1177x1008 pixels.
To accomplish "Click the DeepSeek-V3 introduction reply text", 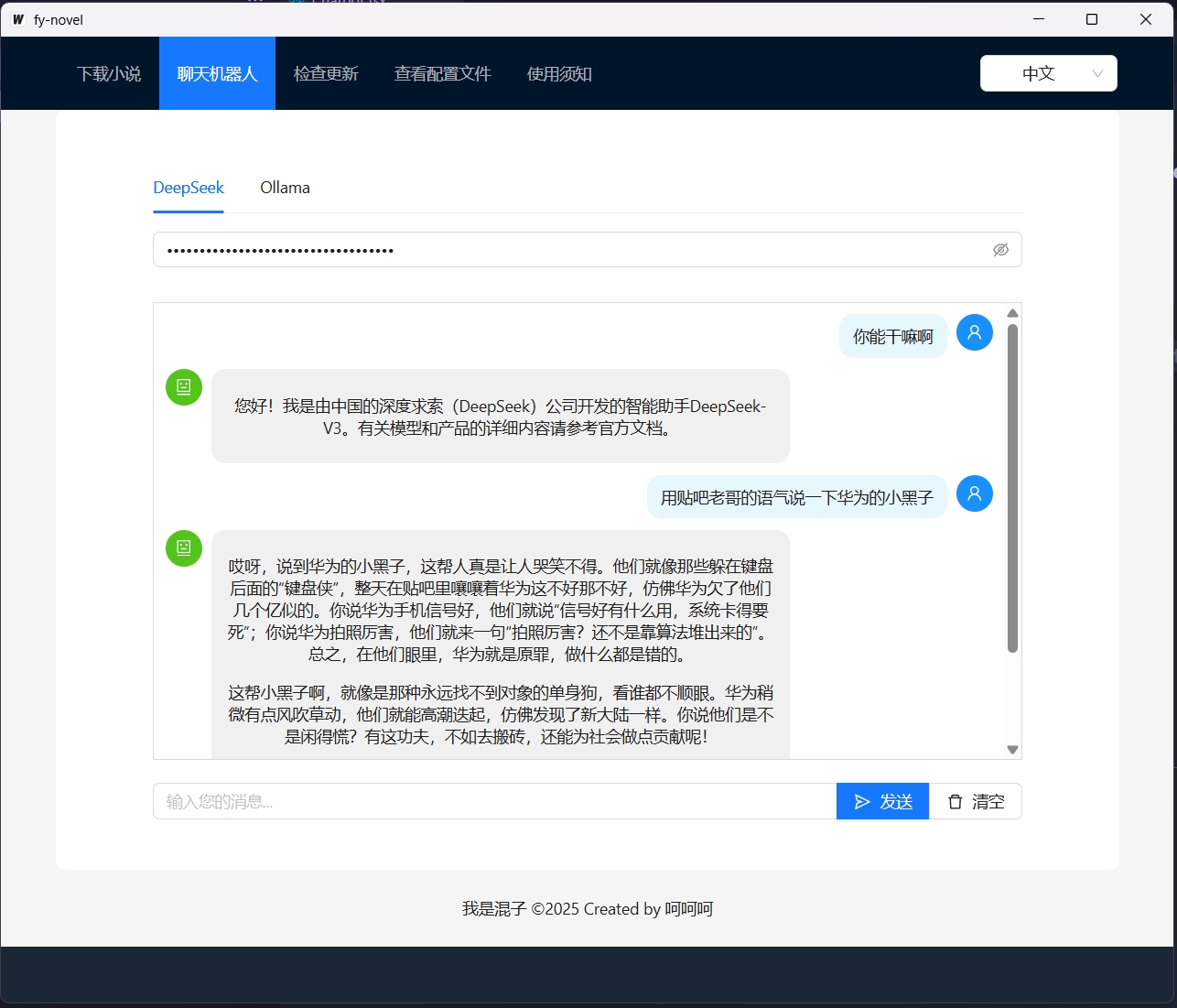I will point(501,417).
